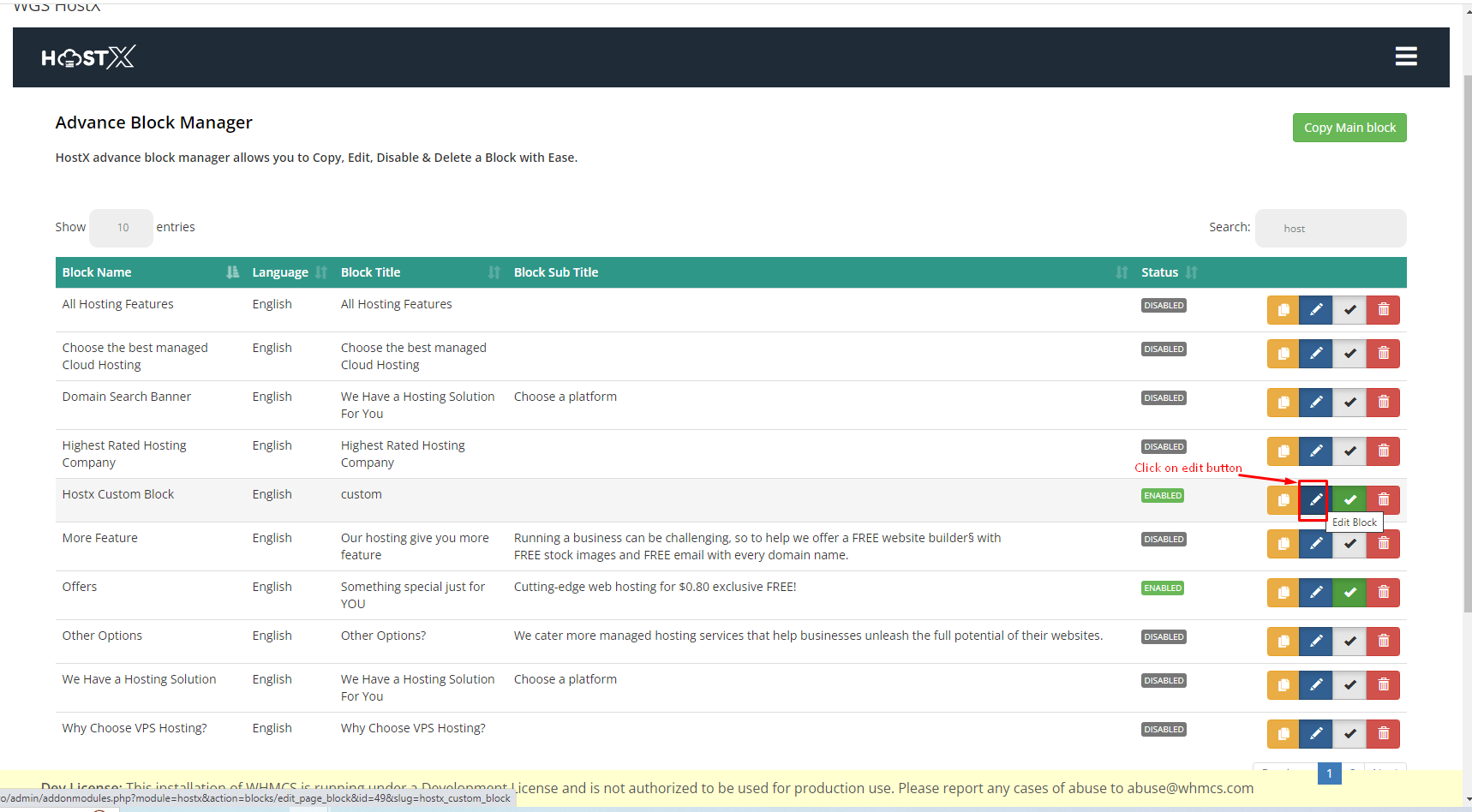Disable the Offers block green check

tap(1349, 593)
